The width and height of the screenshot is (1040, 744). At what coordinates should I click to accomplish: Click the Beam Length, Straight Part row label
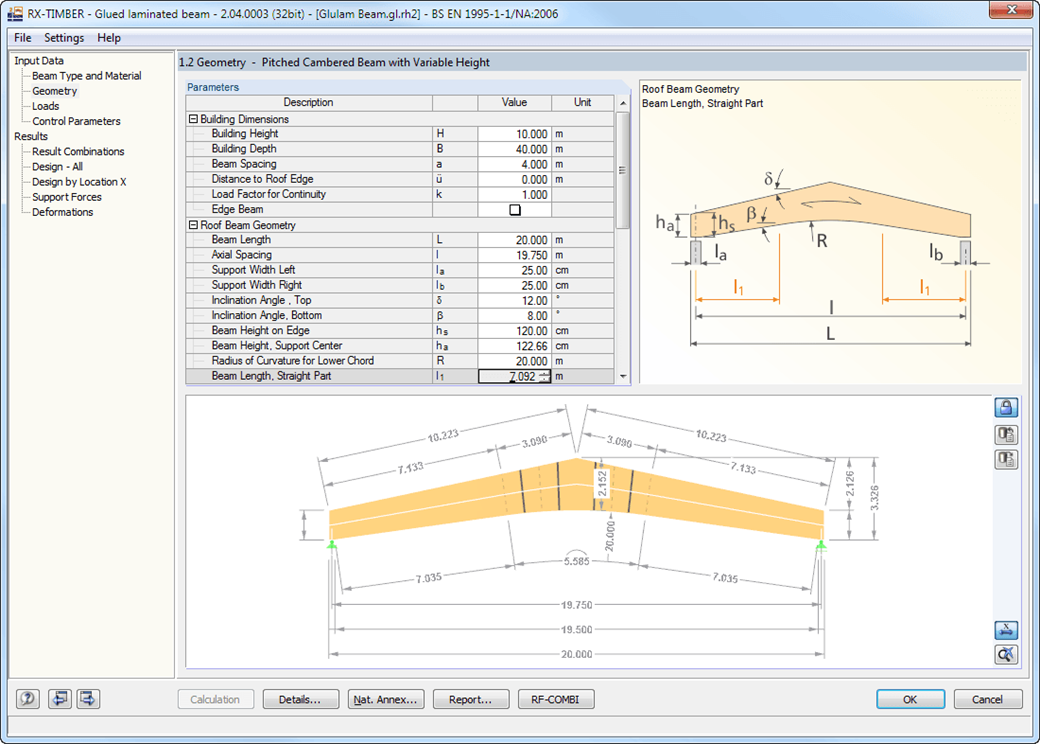[x=271, y=376]
